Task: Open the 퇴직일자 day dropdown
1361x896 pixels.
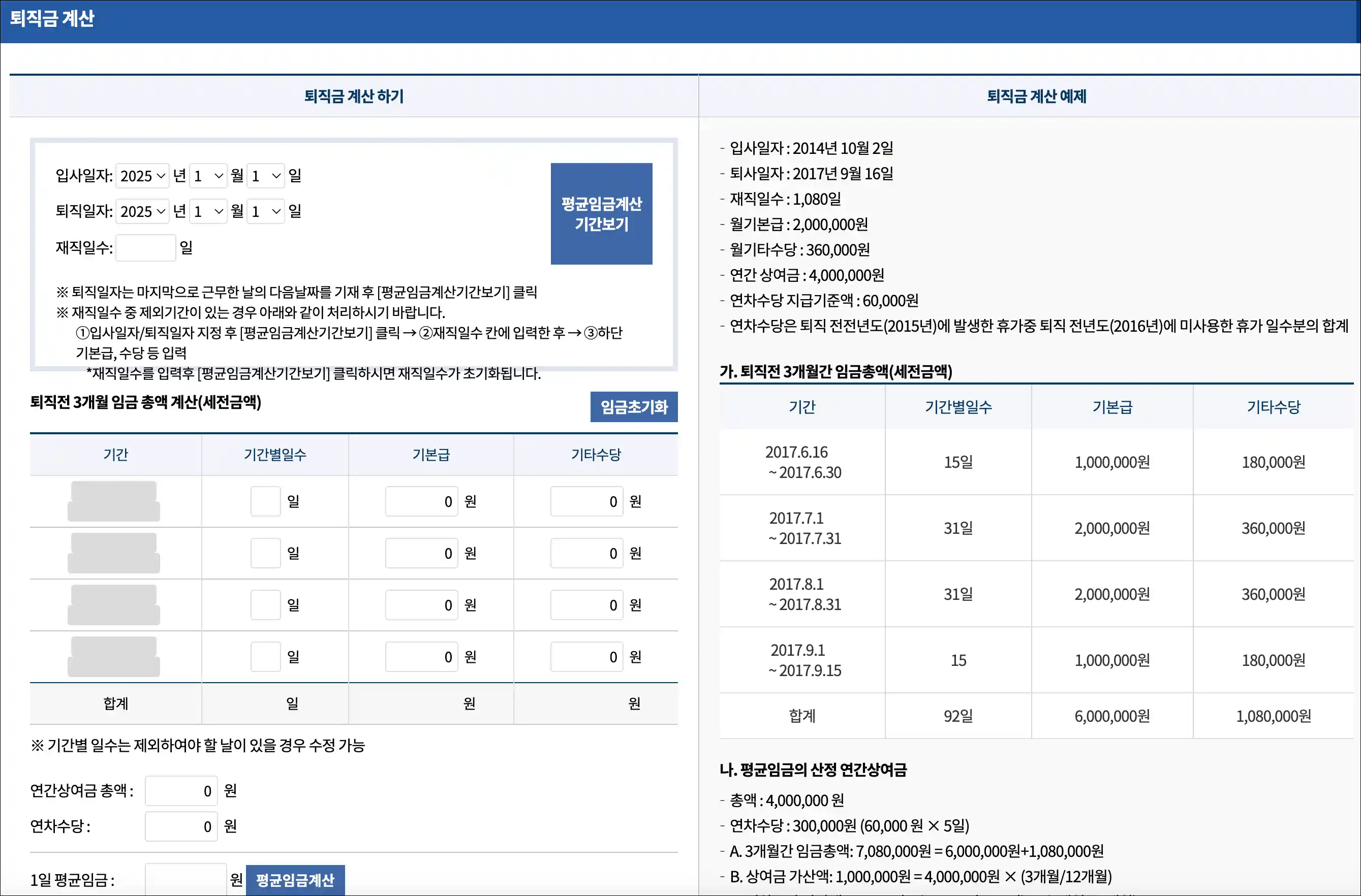Action: click(x=265, y=211)
